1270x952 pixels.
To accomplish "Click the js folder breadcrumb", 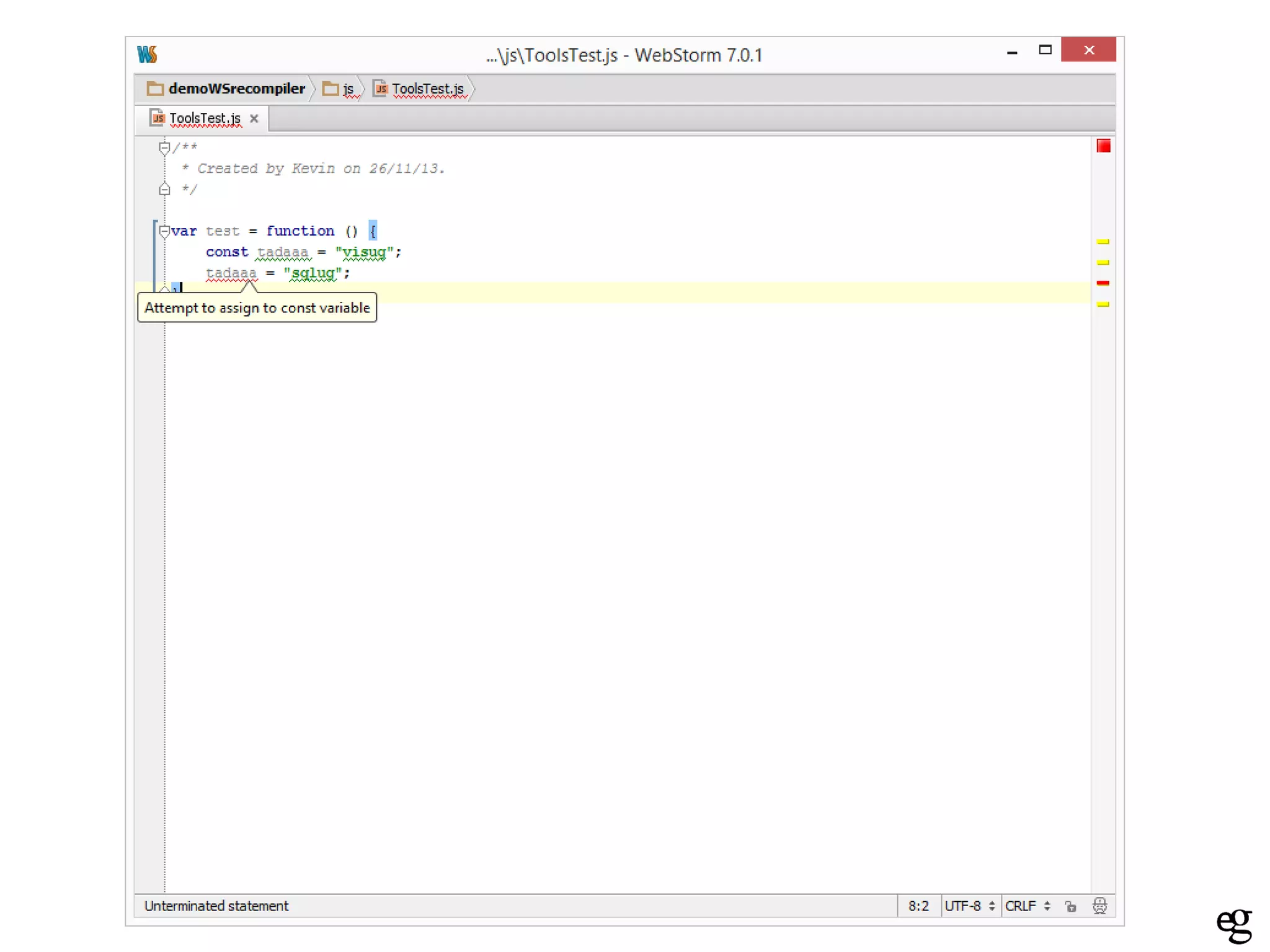I will [x=347, y=89].
